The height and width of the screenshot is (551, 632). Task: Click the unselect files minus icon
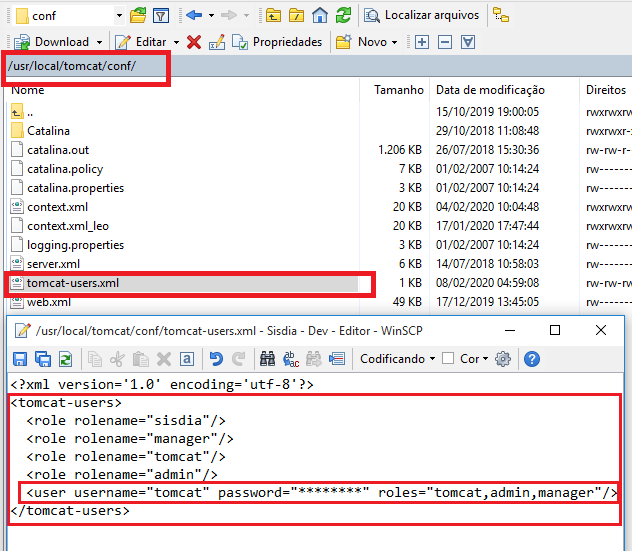(x=445, y=42)
